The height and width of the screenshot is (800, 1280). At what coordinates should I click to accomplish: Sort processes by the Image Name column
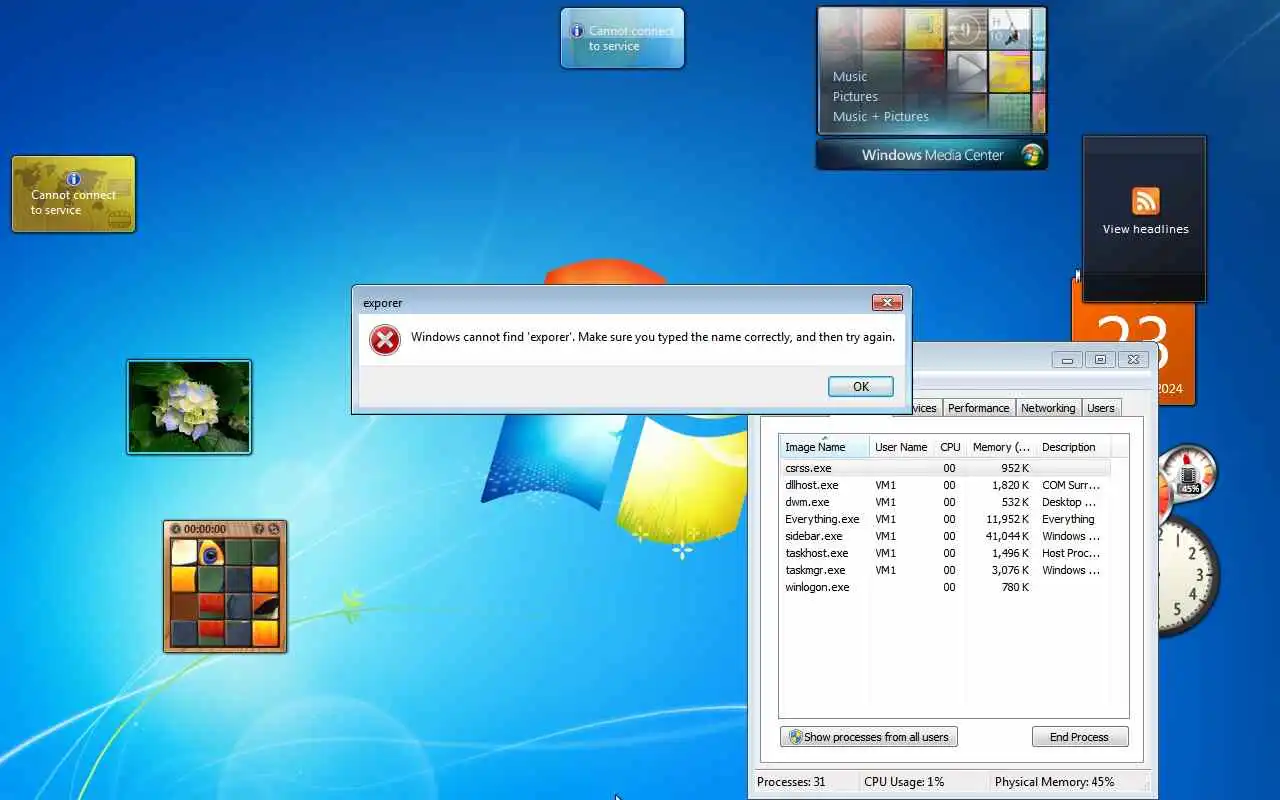(x=824, y=447)
